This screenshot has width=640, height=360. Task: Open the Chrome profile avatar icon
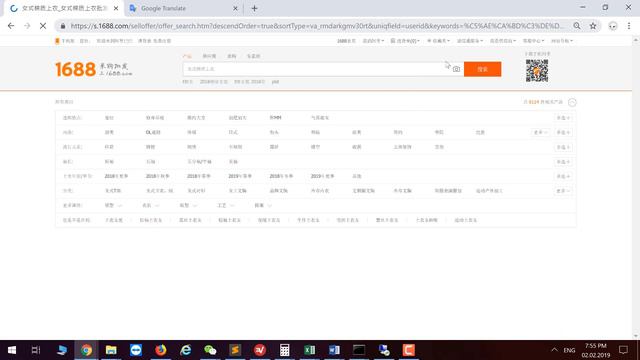click(613, 26)
